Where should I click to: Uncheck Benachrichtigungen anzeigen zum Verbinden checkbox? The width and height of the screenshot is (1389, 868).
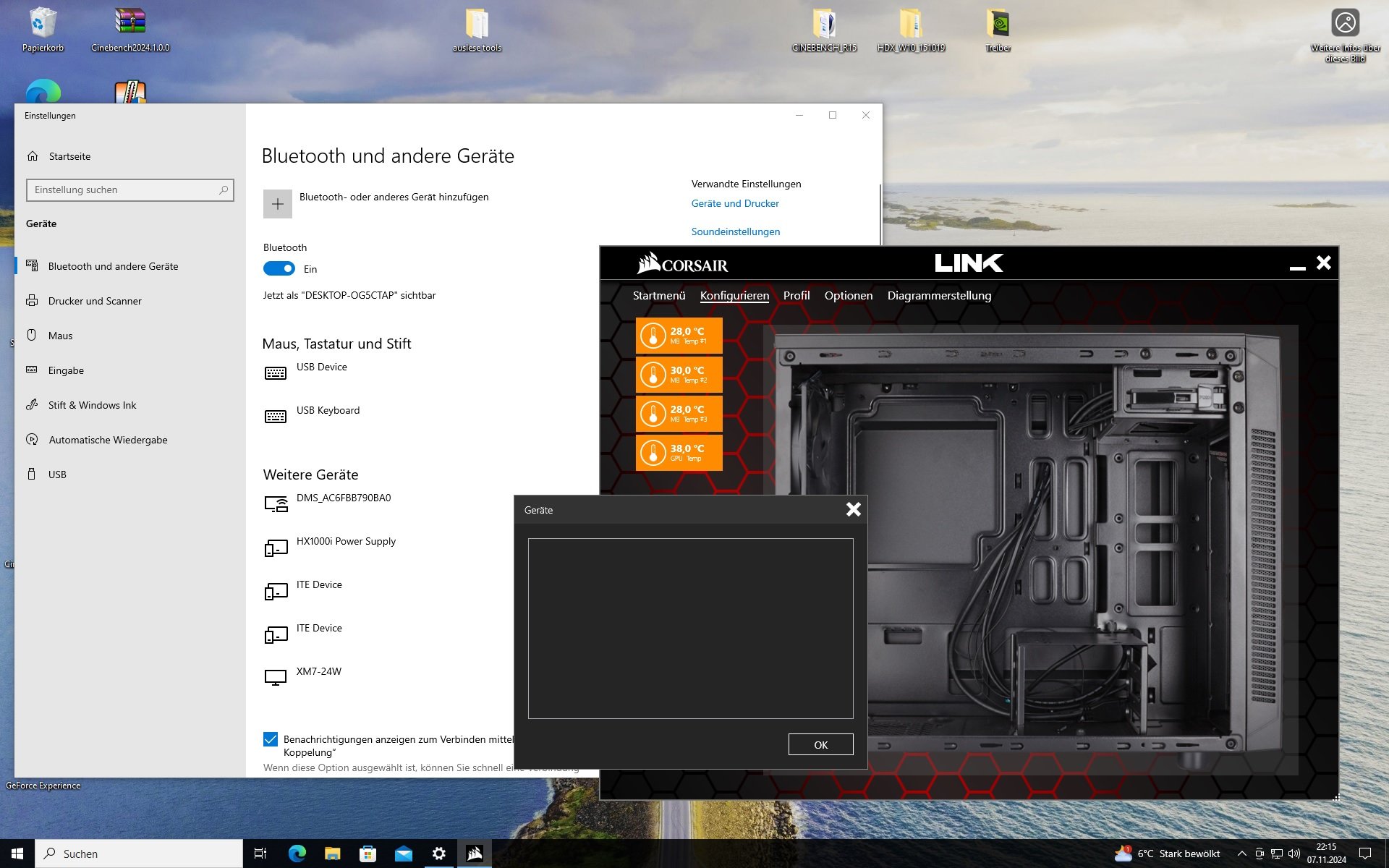271,739
